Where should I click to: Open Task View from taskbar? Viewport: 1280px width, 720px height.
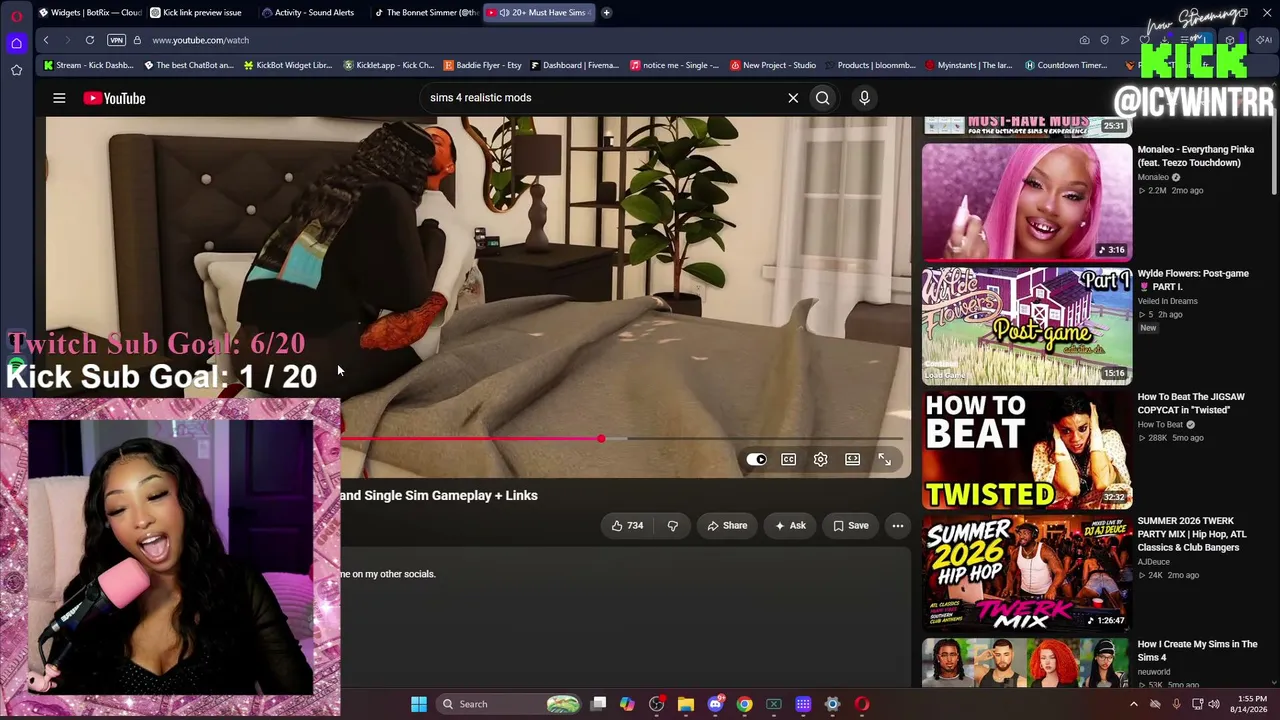(x=598, y=704)
